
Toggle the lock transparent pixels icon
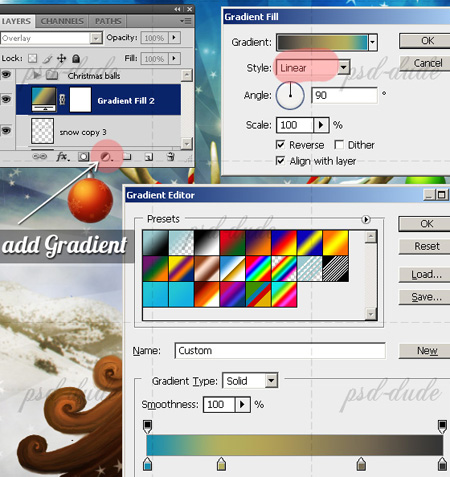pyautogui.click(x=32, y=59)
